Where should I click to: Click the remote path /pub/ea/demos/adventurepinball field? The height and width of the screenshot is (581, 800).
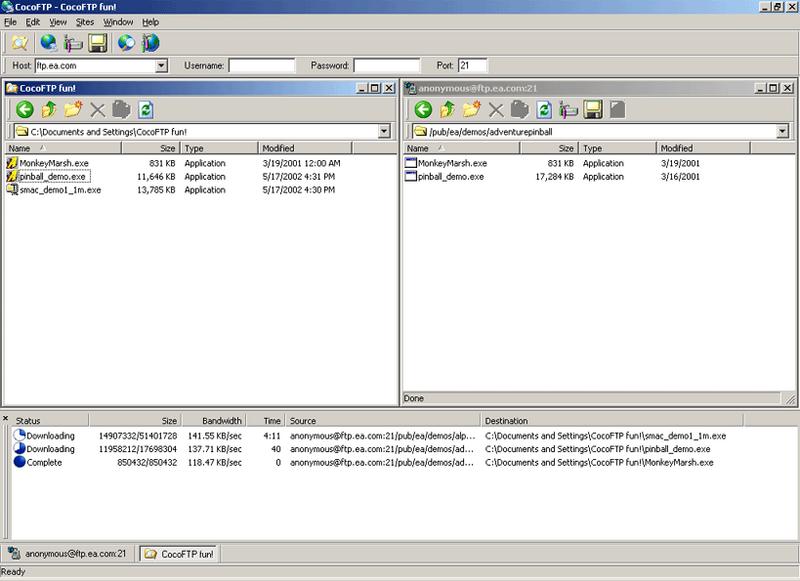coord(595,132)
